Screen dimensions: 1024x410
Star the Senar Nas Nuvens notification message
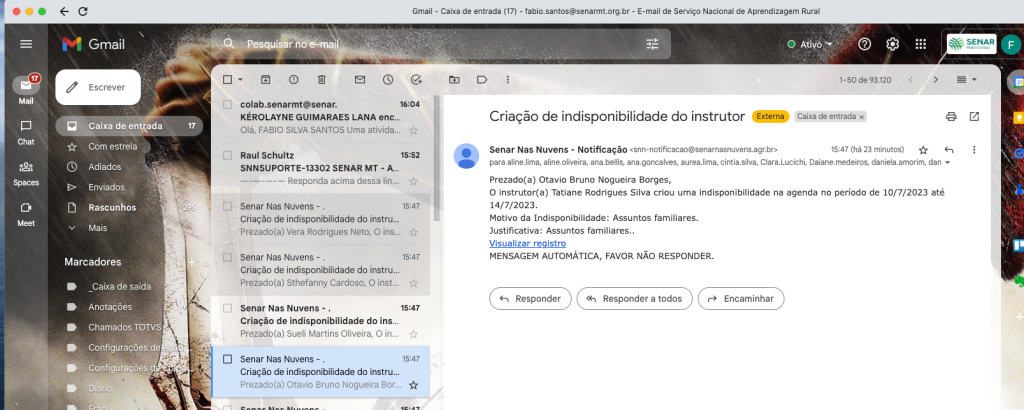[923, 150]
